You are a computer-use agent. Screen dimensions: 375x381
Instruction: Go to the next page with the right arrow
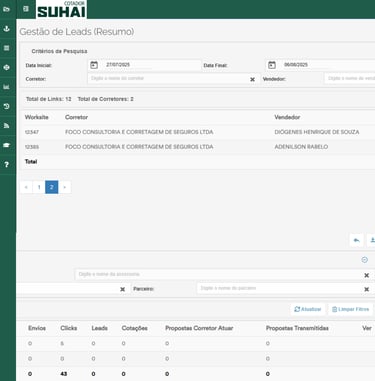(x=64, y=187)
